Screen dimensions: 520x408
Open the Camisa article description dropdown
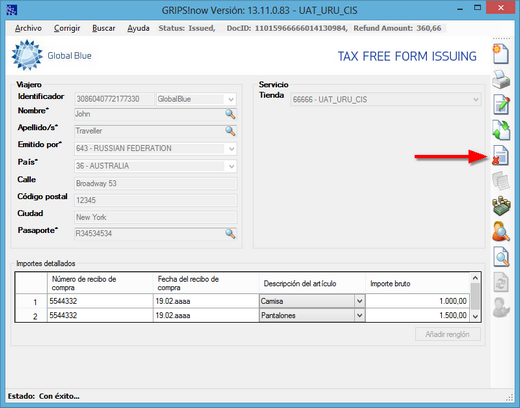click(359, 301)
